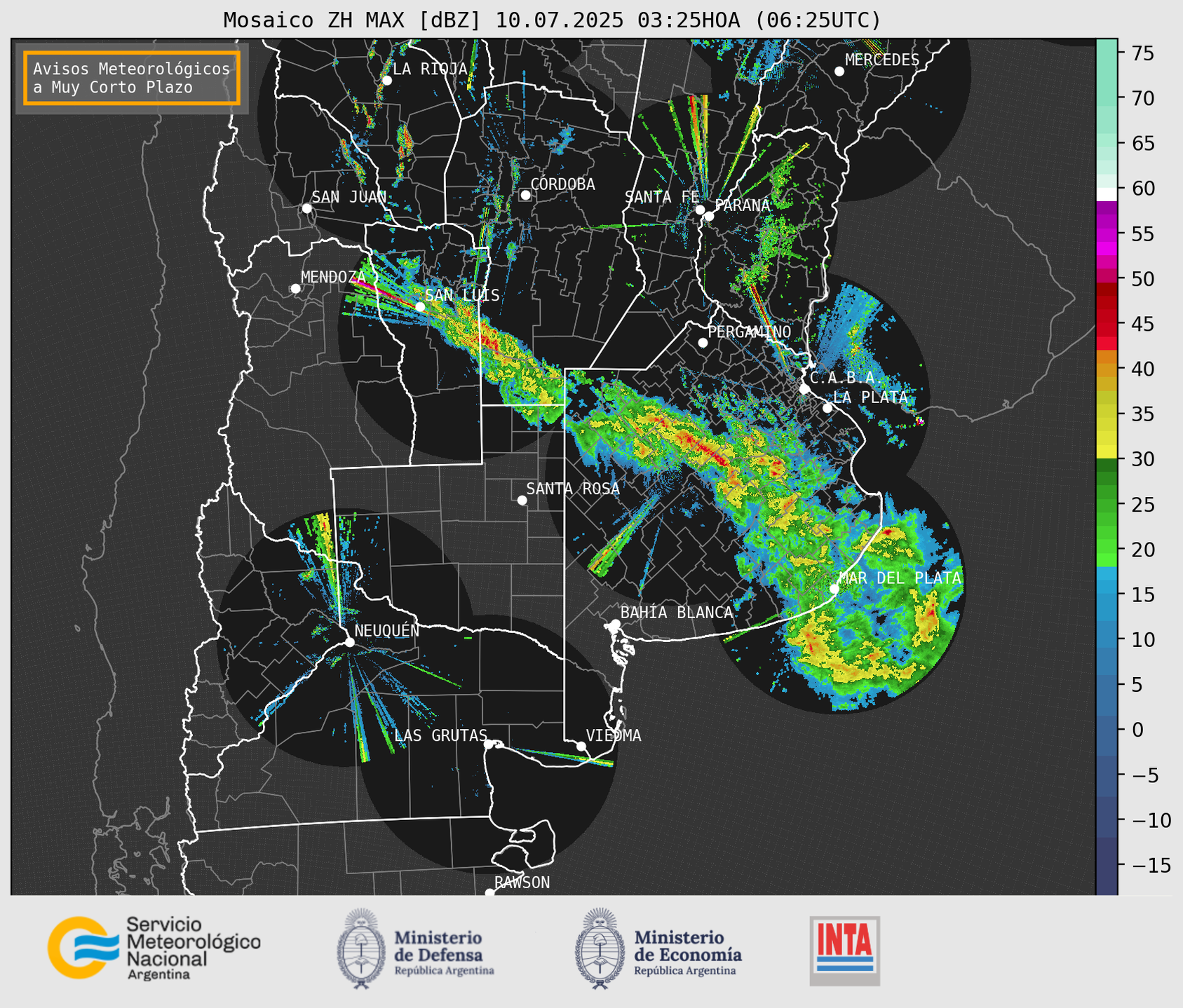Click the Santa Rosa city marker dot
The height and width of the screenshot is (1008, 1183).
522,500
